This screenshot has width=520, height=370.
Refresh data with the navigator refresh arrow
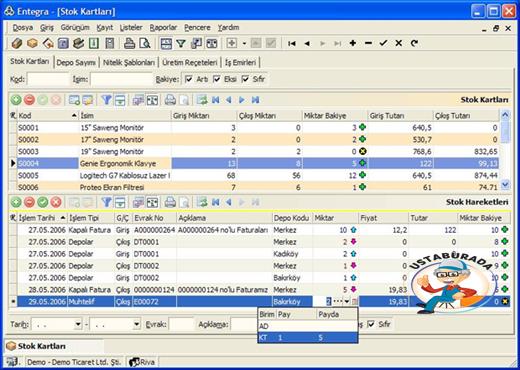pos(414,43)
